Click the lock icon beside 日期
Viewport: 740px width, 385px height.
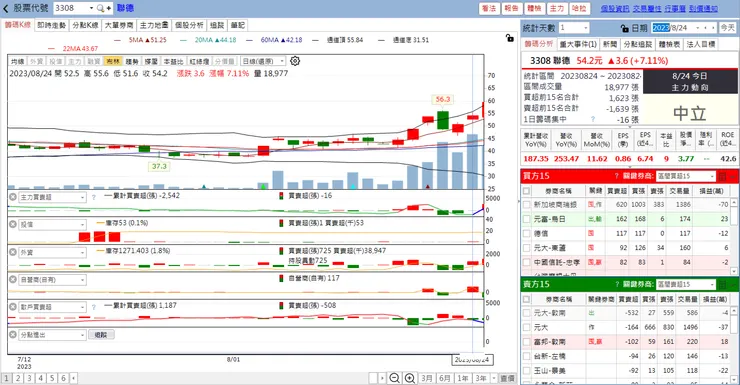[x=624, y=28]
